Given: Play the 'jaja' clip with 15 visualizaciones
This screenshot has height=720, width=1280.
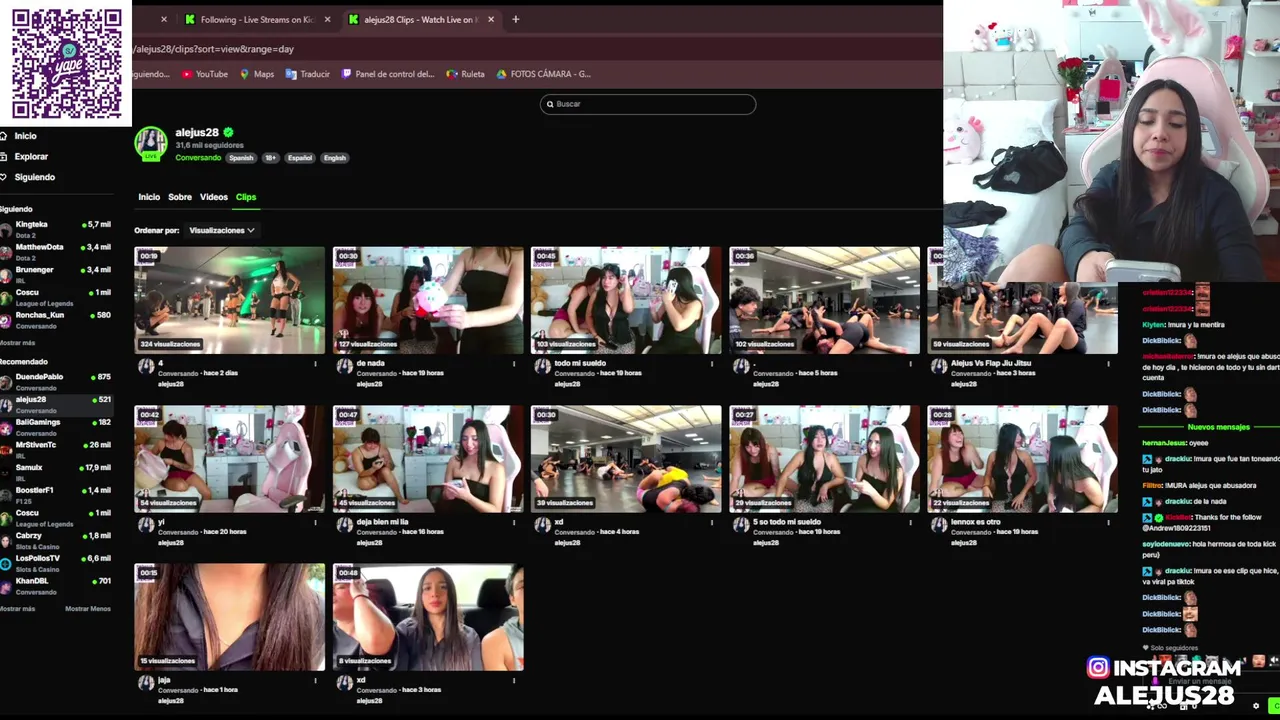Looking at the screenshot, I should 230,617.
